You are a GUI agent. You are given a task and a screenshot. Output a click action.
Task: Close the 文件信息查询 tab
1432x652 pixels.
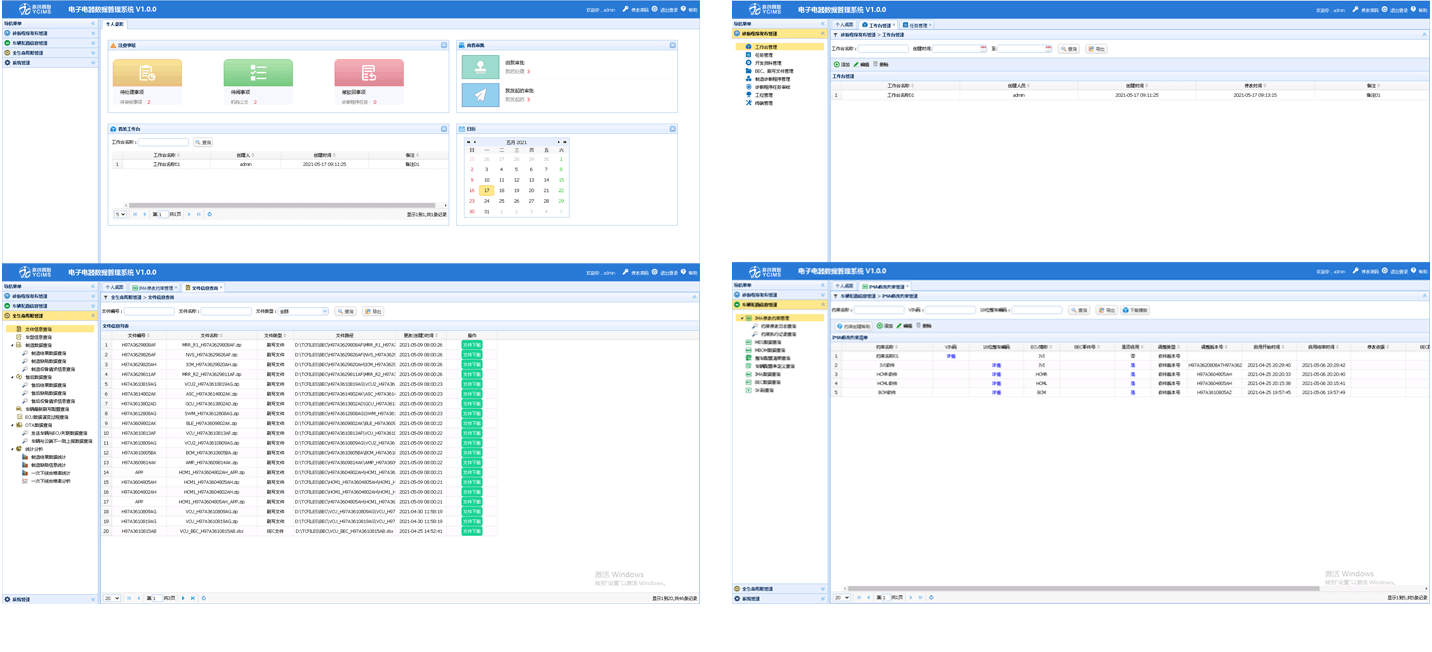221,287
